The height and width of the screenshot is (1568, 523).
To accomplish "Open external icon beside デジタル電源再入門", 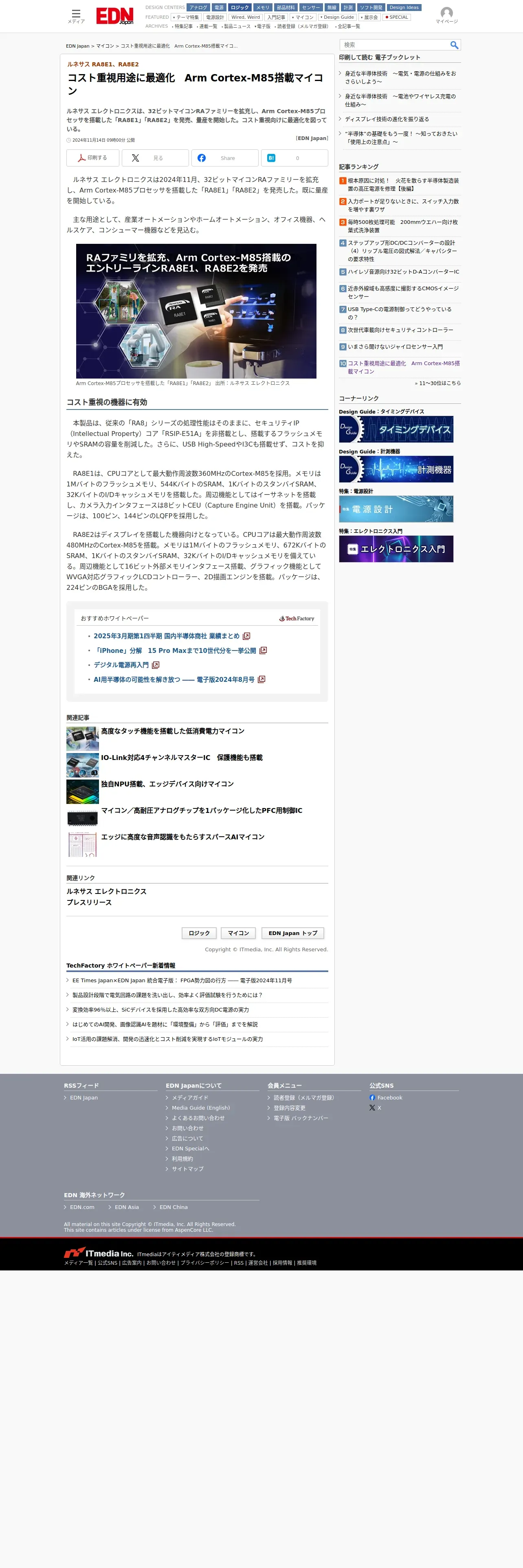I will (x=155, y=665).
